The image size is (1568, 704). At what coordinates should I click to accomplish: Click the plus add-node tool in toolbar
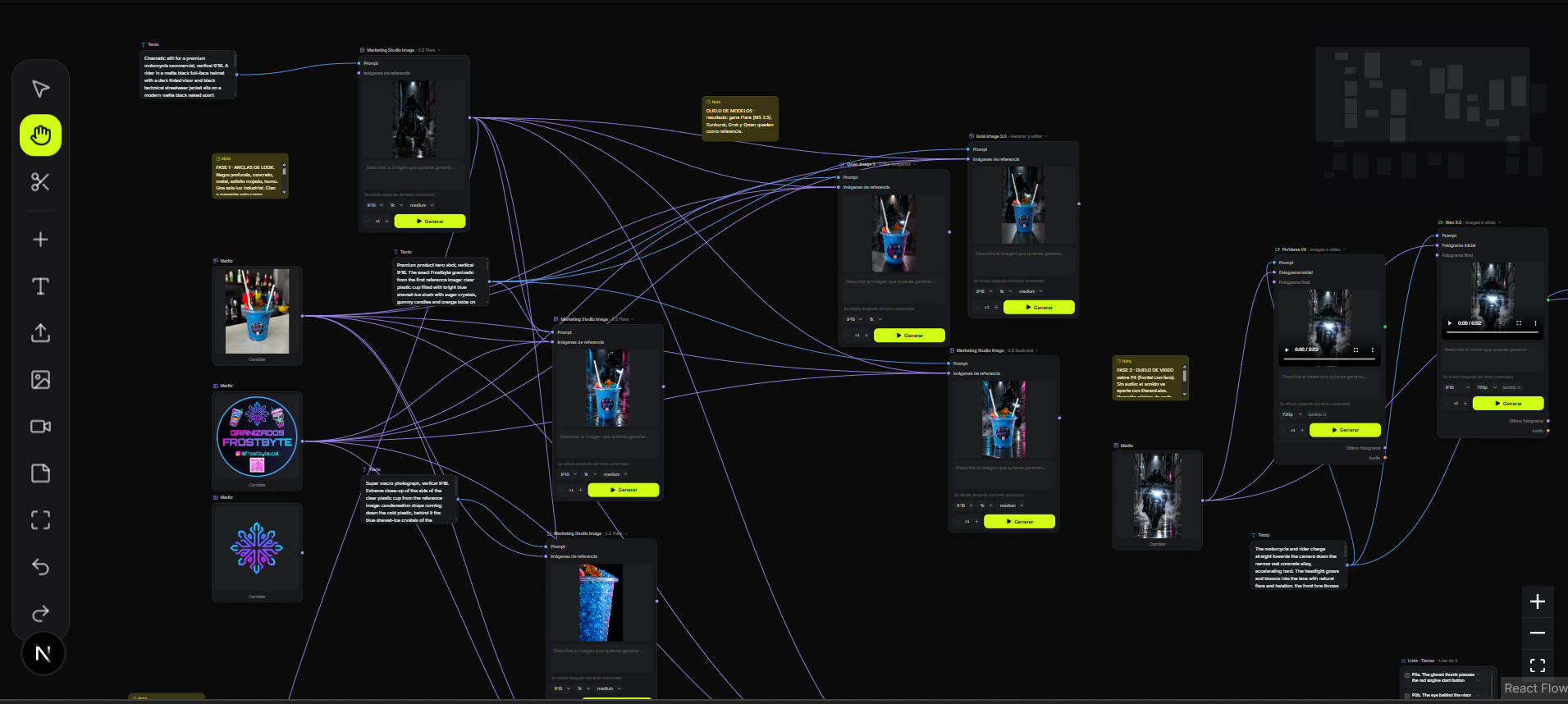pos(40,240)
